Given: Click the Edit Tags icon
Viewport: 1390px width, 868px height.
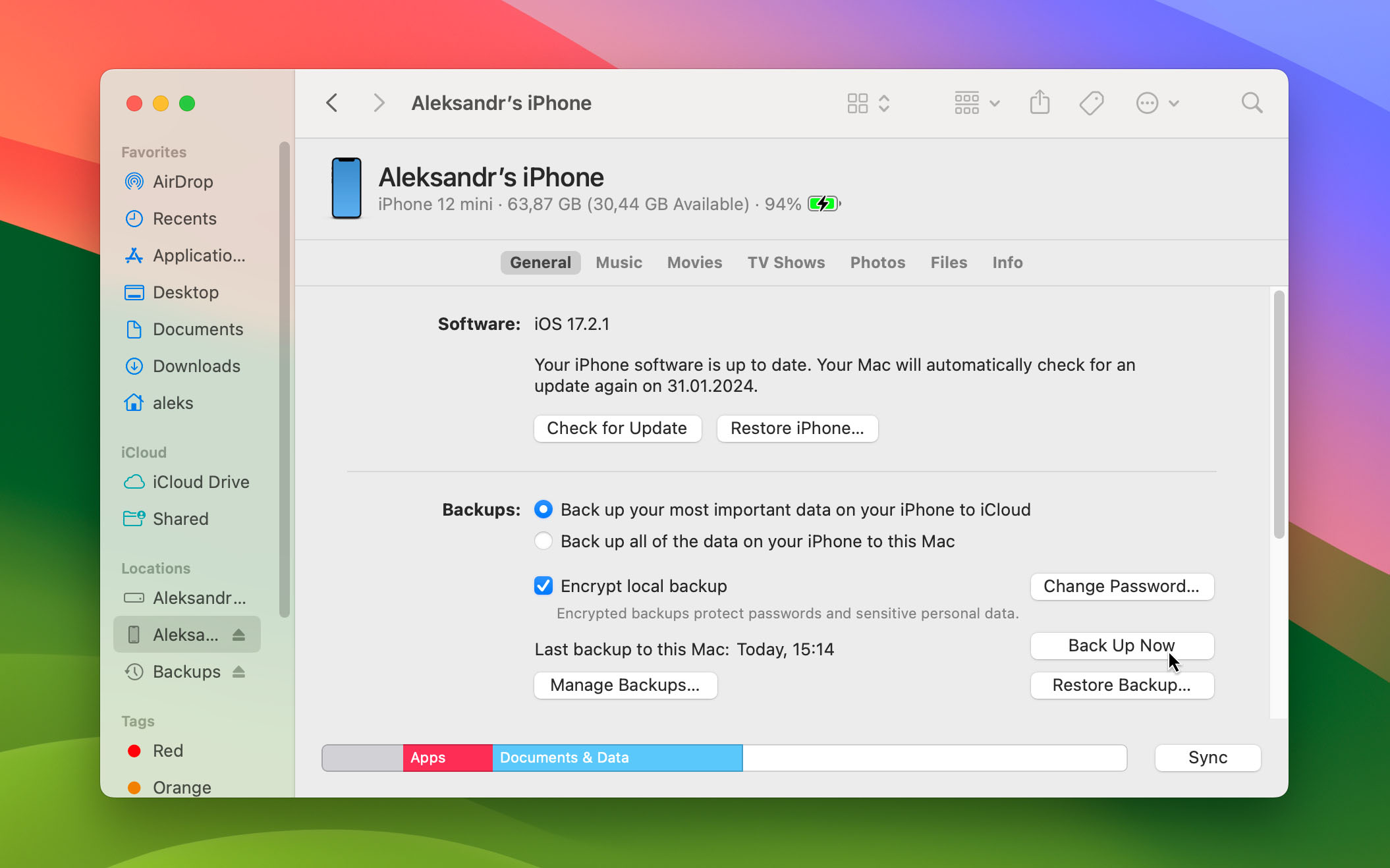Looking at the screenshot, I should coord(1091,103).
